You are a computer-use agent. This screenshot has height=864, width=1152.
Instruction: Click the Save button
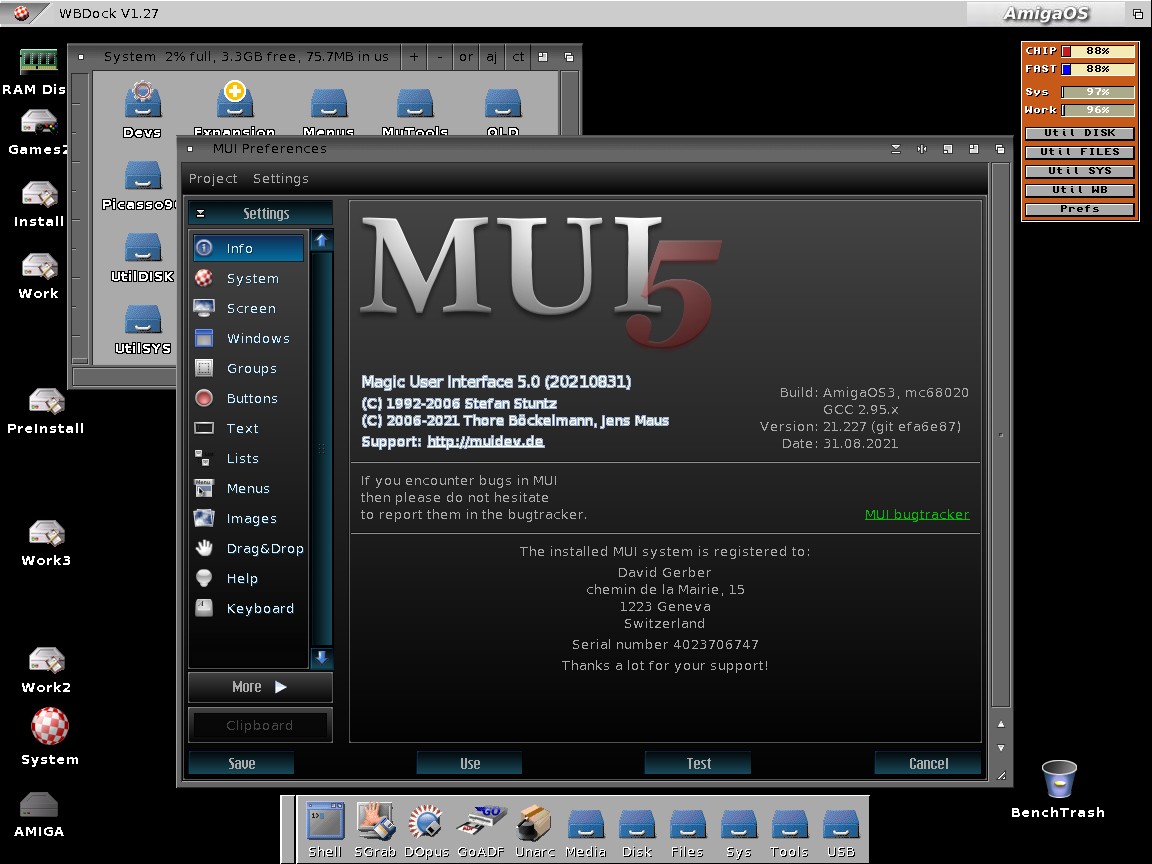[x=242, y=763]
